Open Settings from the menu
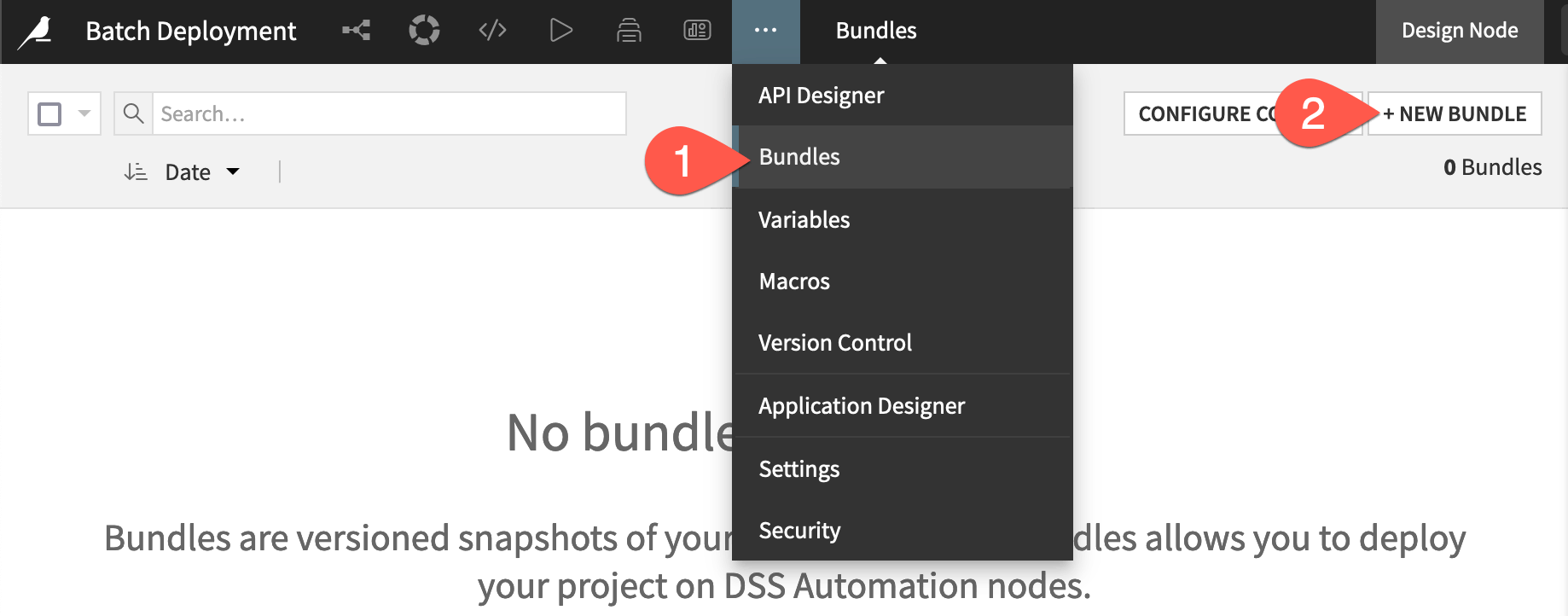The image size is (1568, 616). coord(903,468)
